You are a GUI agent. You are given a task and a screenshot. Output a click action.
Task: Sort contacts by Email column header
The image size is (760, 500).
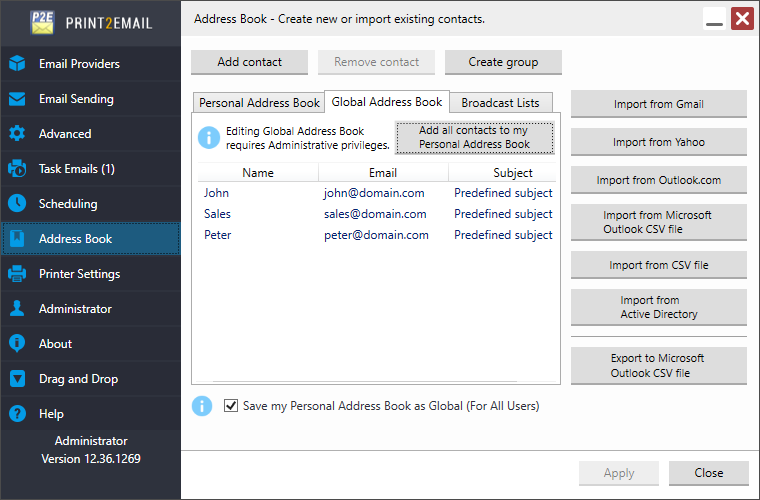coord(383,173)
